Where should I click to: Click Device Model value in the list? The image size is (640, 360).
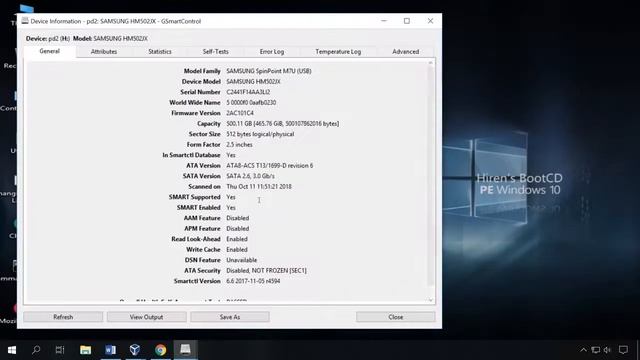click(x=253, y=81)
